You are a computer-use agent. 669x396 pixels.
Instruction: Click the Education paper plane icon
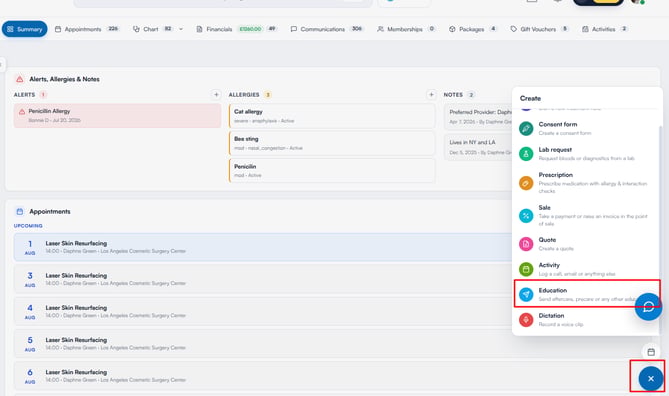coord(526,294)
